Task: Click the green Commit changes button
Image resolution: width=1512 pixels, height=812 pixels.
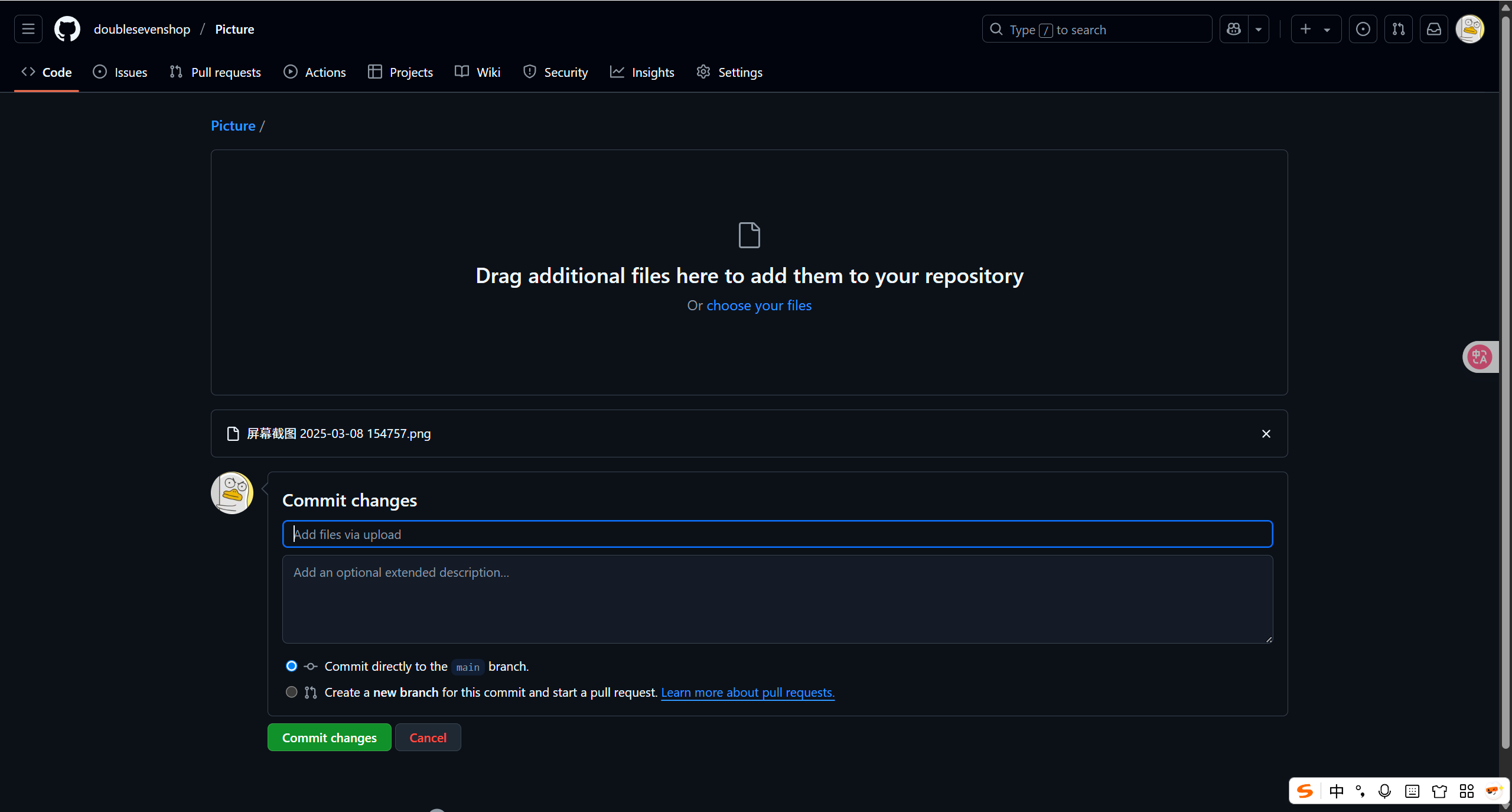Action: click(329, 738)
